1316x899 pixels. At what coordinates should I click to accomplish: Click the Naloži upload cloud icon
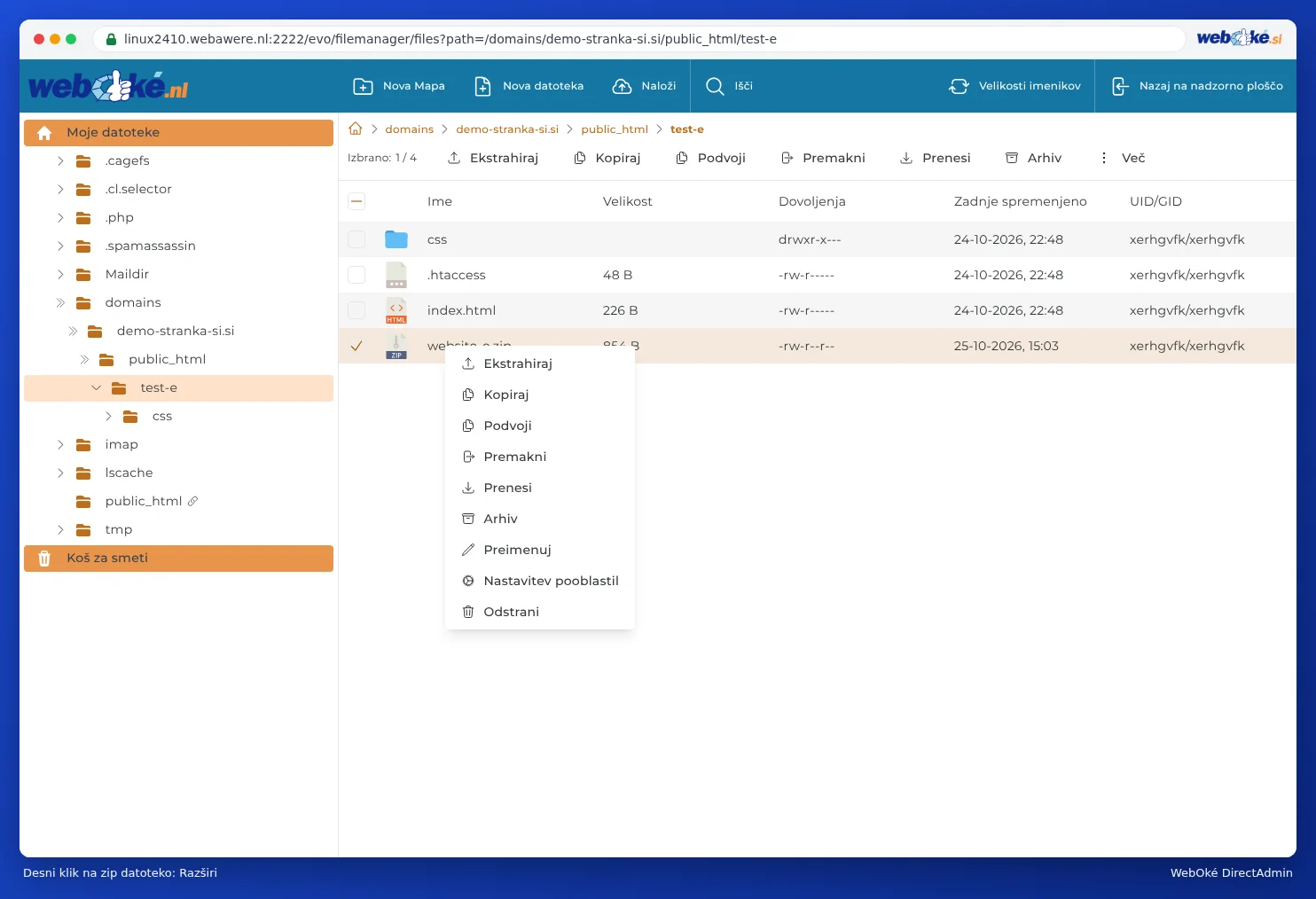623,86
